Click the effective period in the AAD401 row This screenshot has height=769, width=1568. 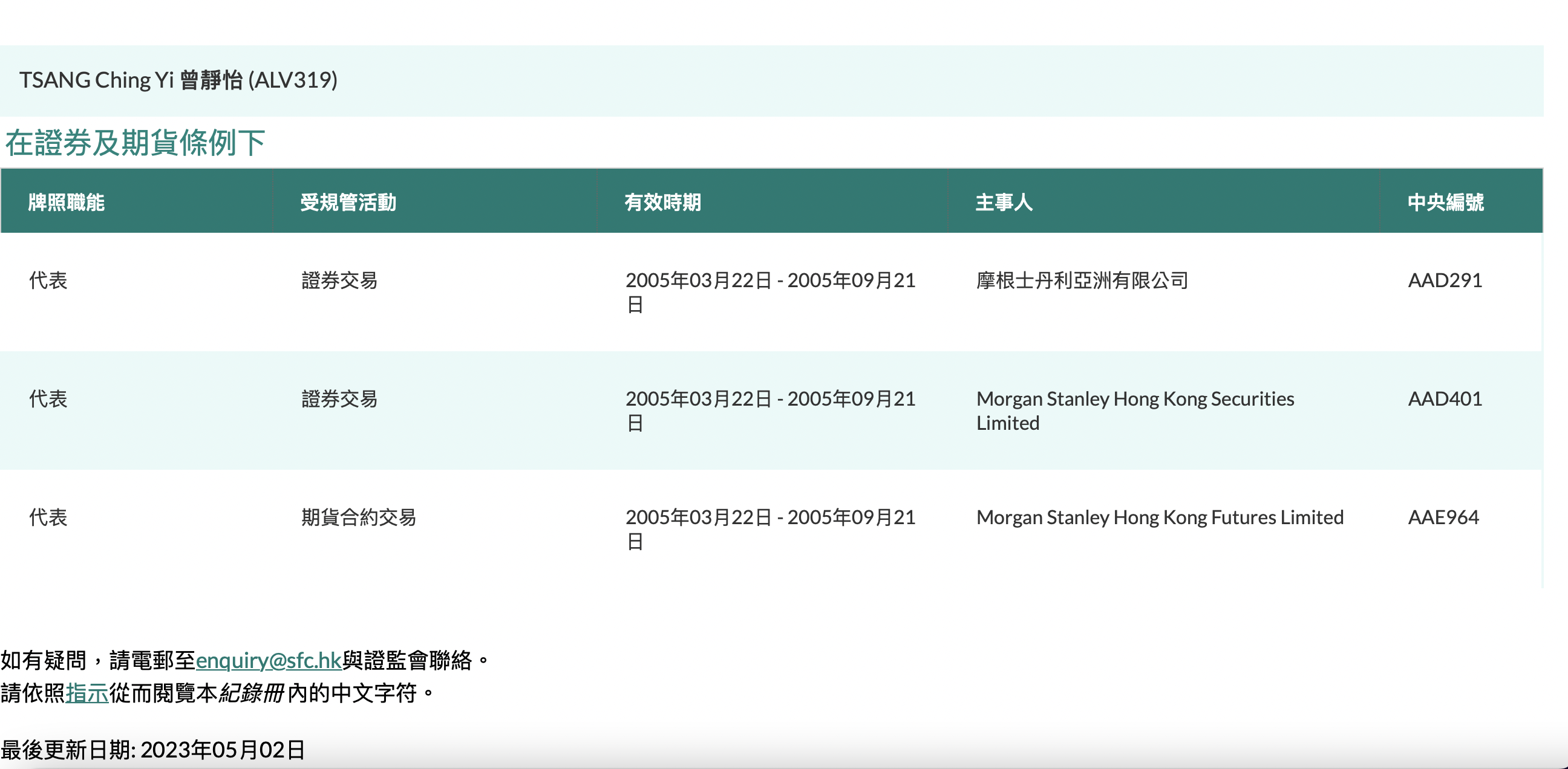(771, 410)
